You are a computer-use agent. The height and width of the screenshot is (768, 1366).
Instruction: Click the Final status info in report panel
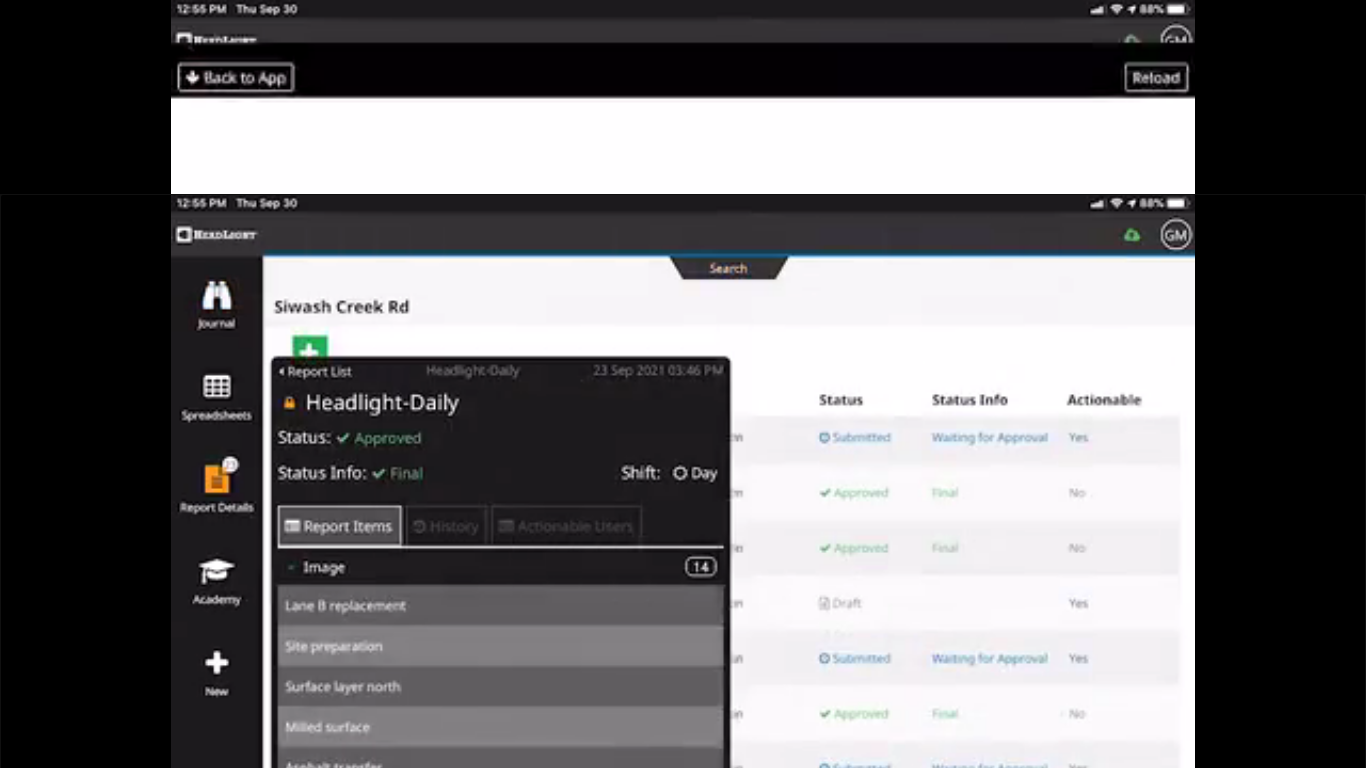point(398,474)
